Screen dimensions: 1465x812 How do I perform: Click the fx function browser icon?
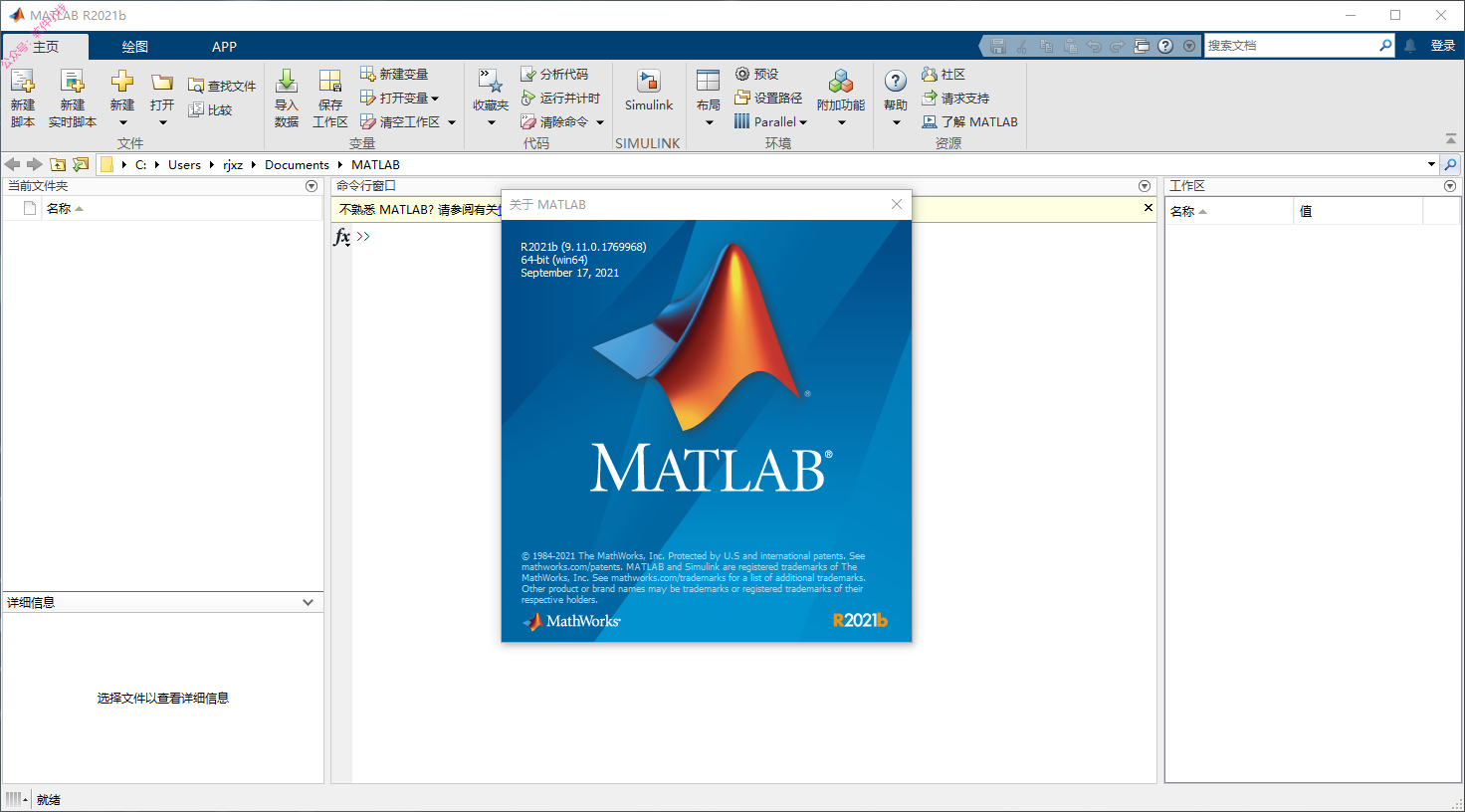point(341,237)
